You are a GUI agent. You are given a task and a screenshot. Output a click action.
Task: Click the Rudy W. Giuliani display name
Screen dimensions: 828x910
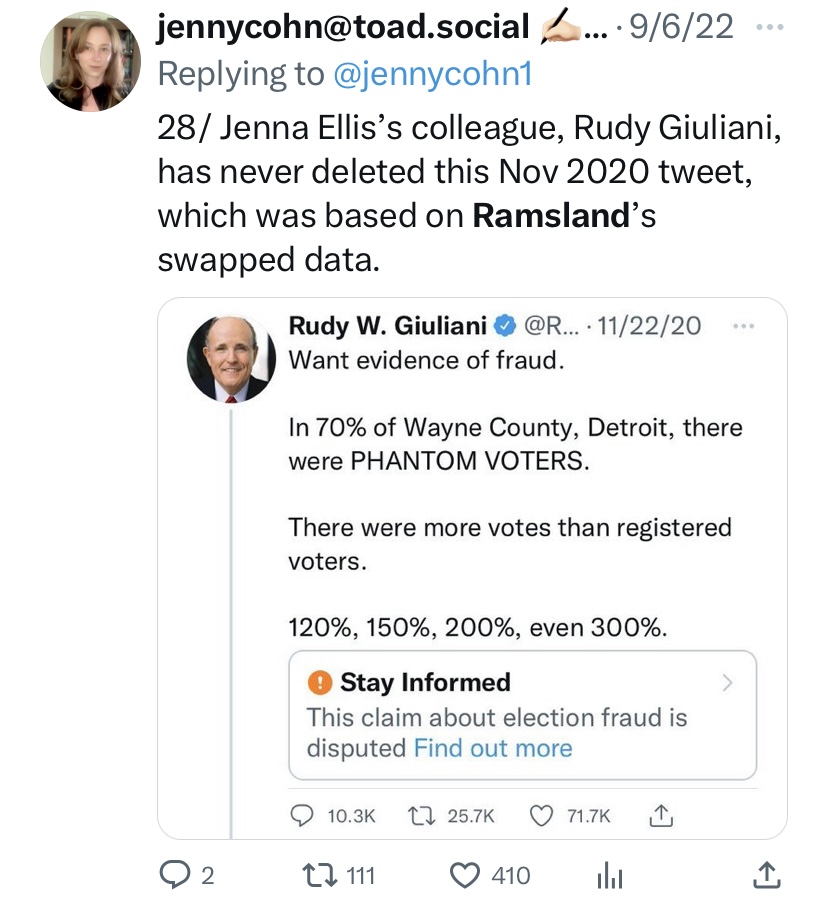[x=387, y=326]
